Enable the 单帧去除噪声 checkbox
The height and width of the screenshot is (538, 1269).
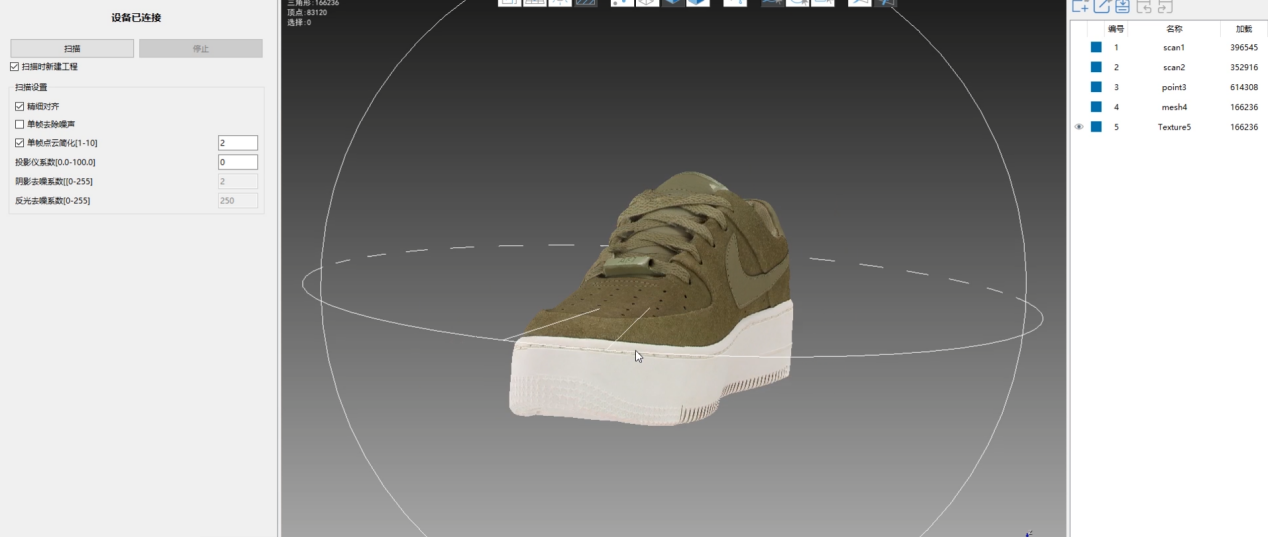[19, 125]
